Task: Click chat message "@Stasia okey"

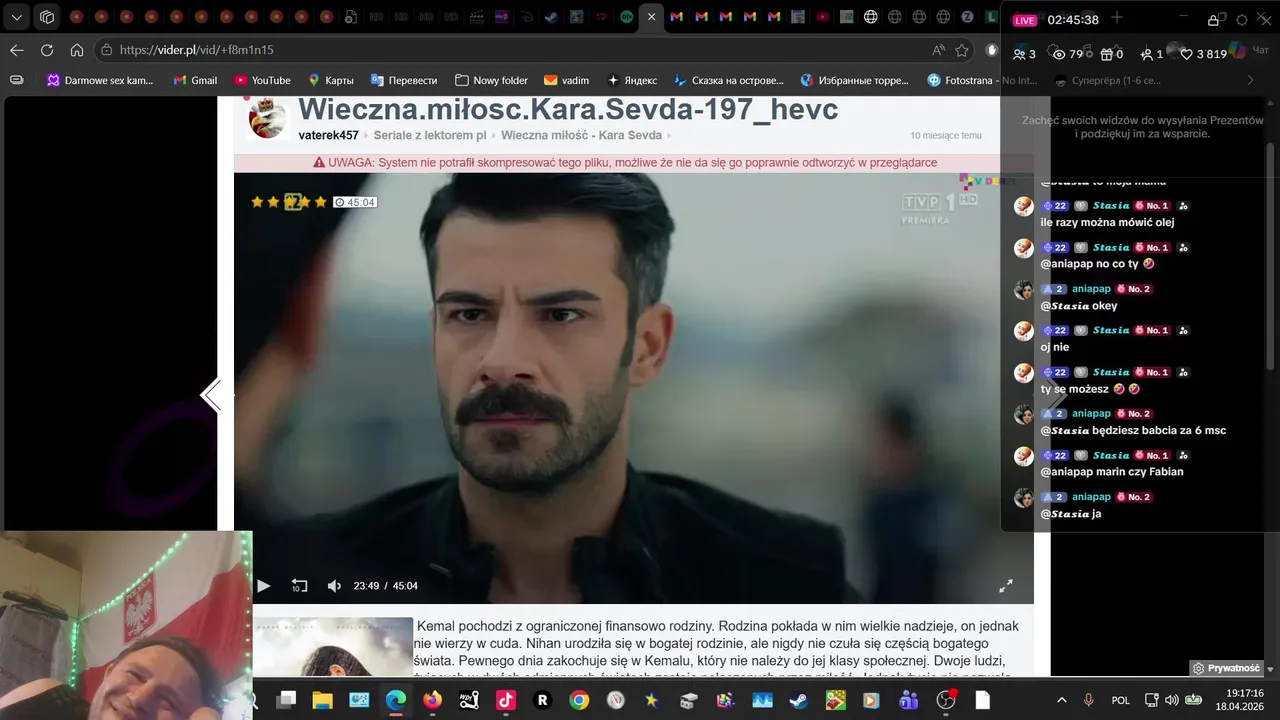Action: point(1079,306)
